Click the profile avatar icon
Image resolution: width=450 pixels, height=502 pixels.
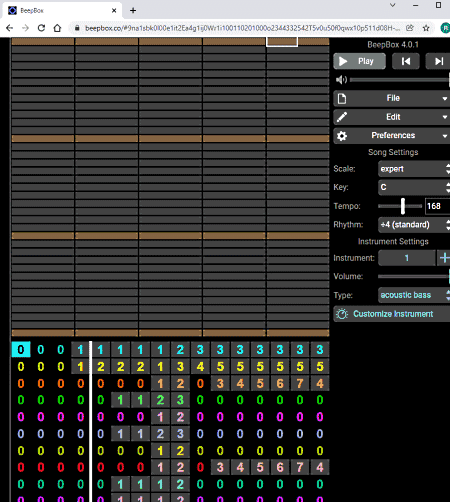tap(445, 28)
